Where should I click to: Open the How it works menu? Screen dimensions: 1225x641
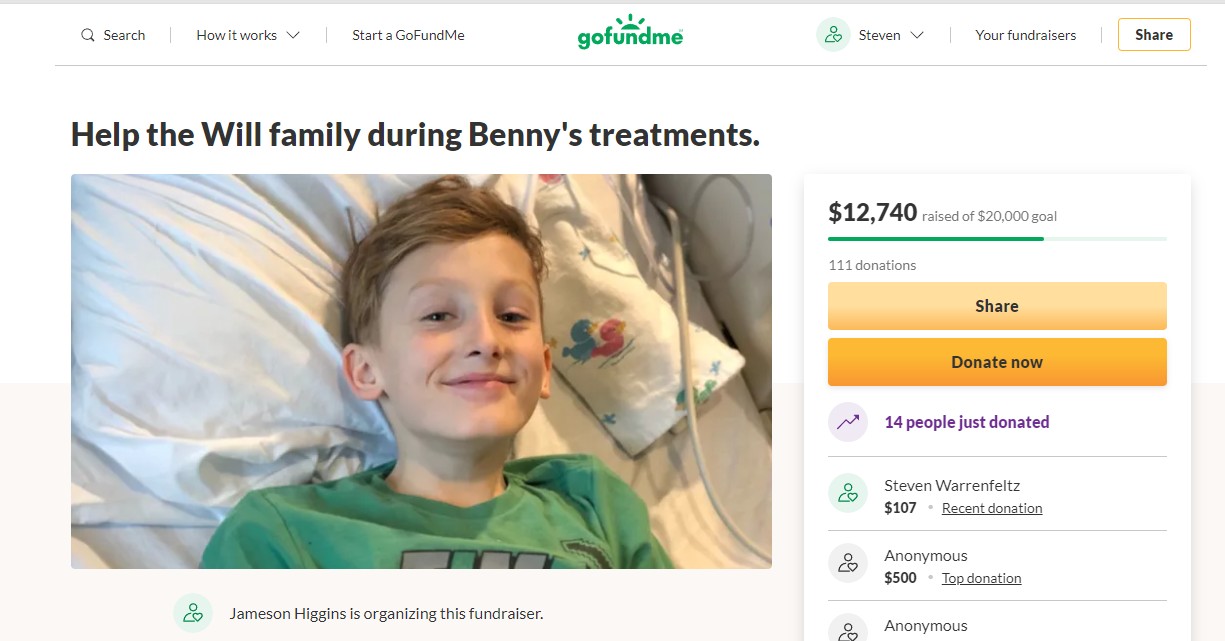coord(248,35)
